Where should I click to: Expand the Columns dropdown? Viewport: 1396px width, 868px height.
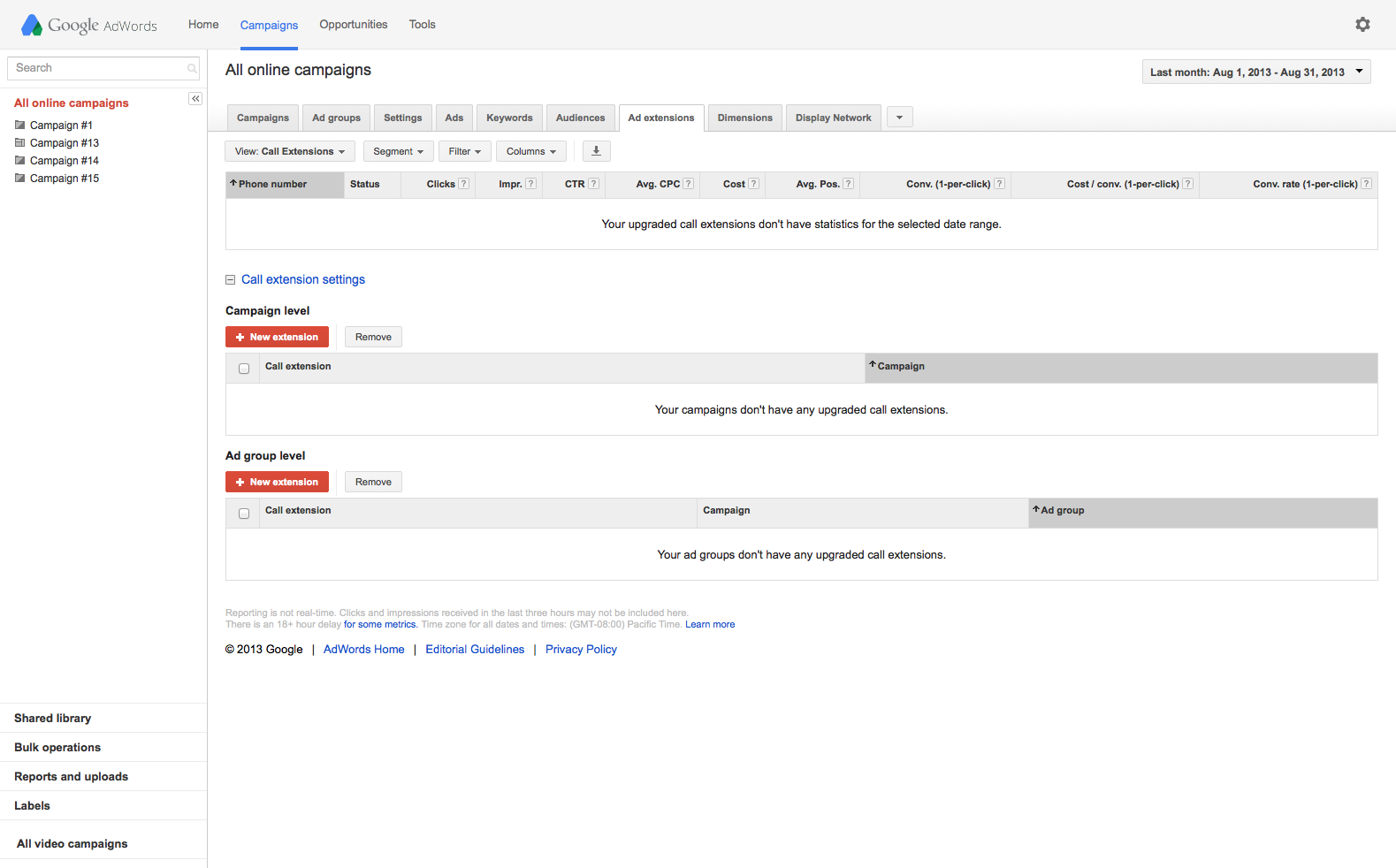[531, 151]
